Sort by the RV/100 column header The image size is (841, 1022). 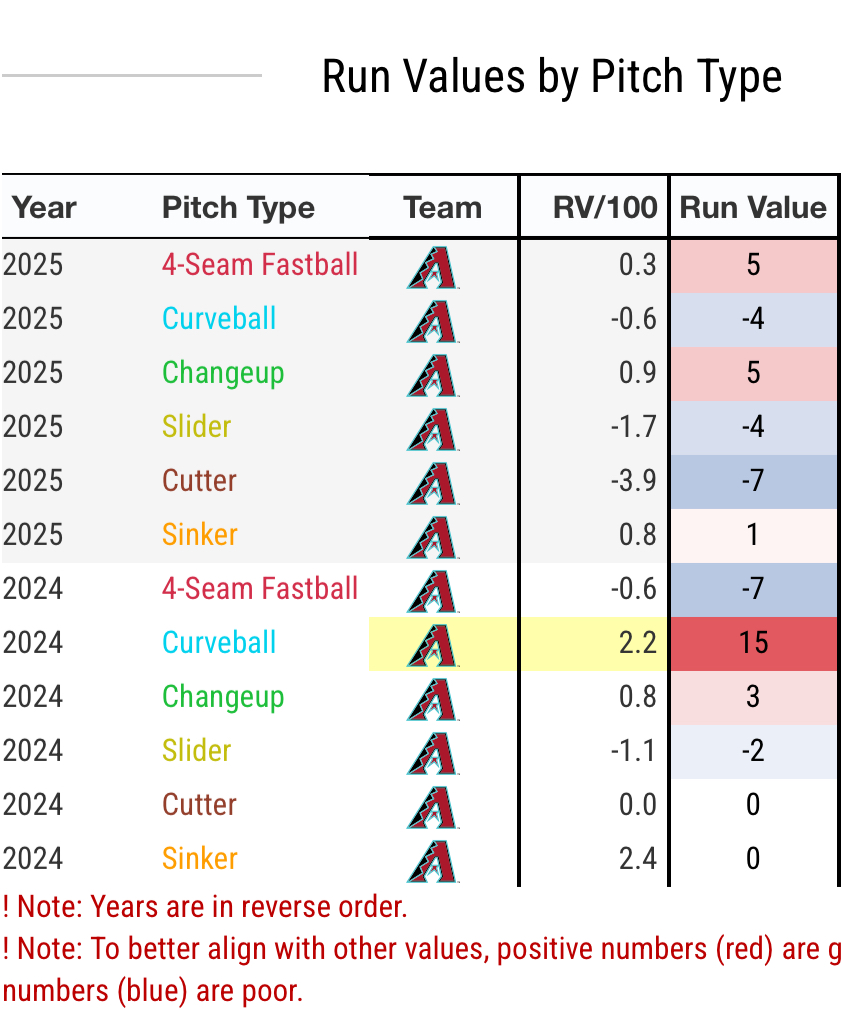coord(605,208)
